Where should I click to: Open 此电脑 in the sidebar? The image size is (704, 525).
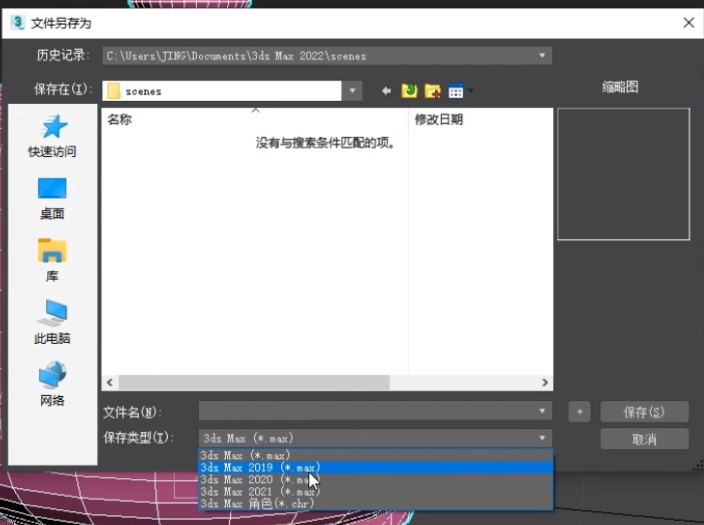tap(52, 322)
